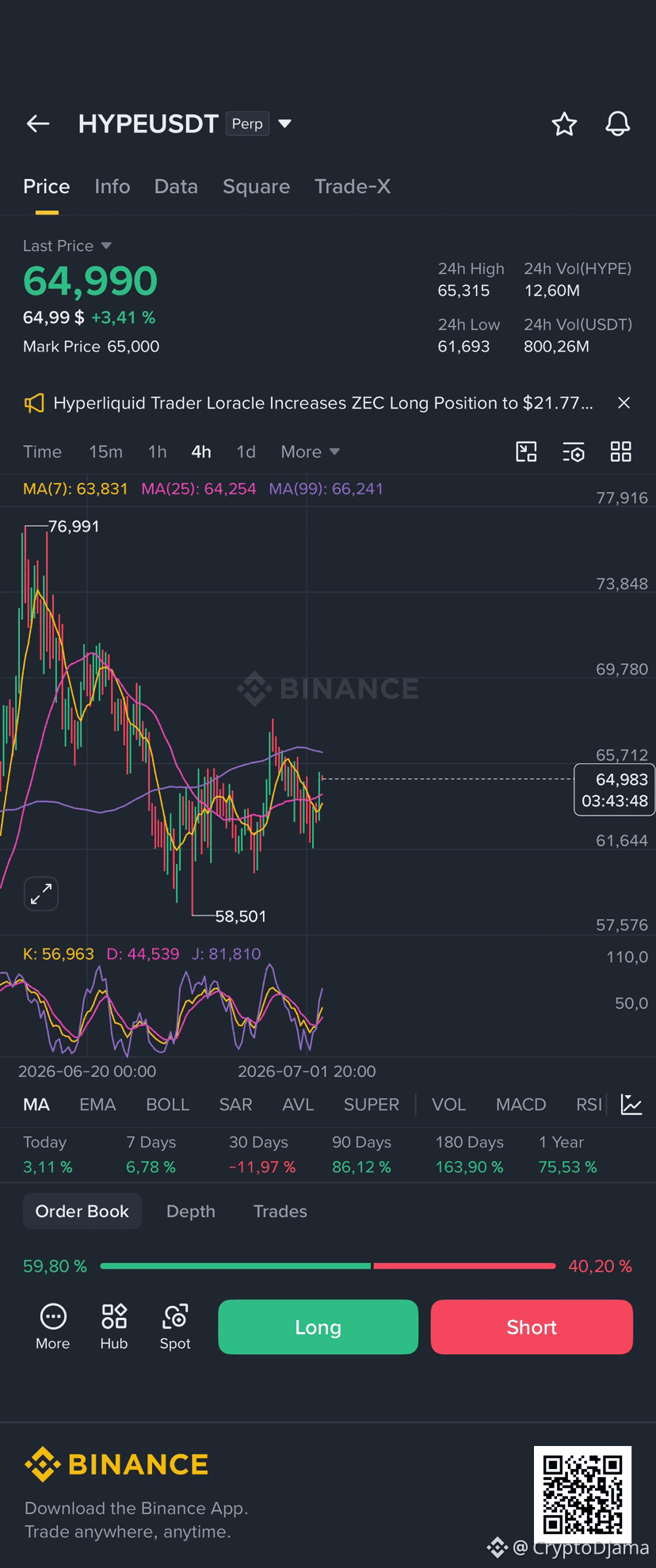
Task: Go back using the left arrow
Action: 38,124
